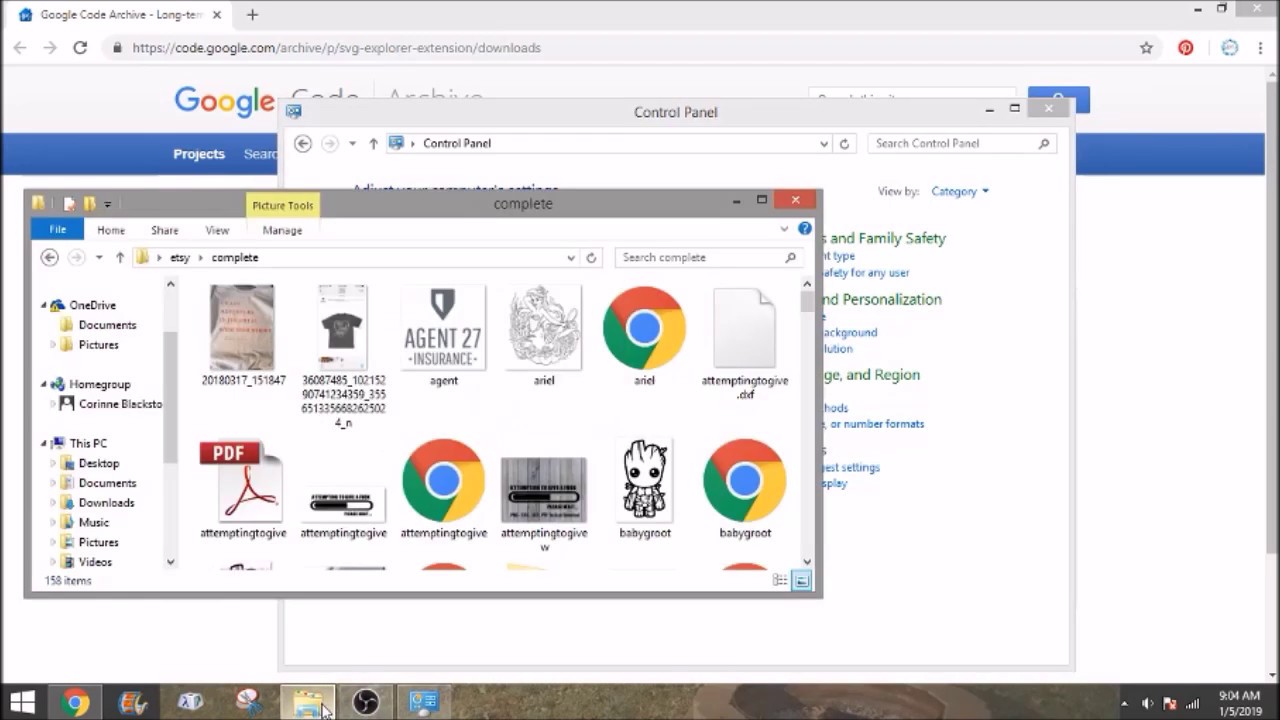
Task: Click the Picture Tools tab
Action: pyautogui.click(x=282, y=205)
